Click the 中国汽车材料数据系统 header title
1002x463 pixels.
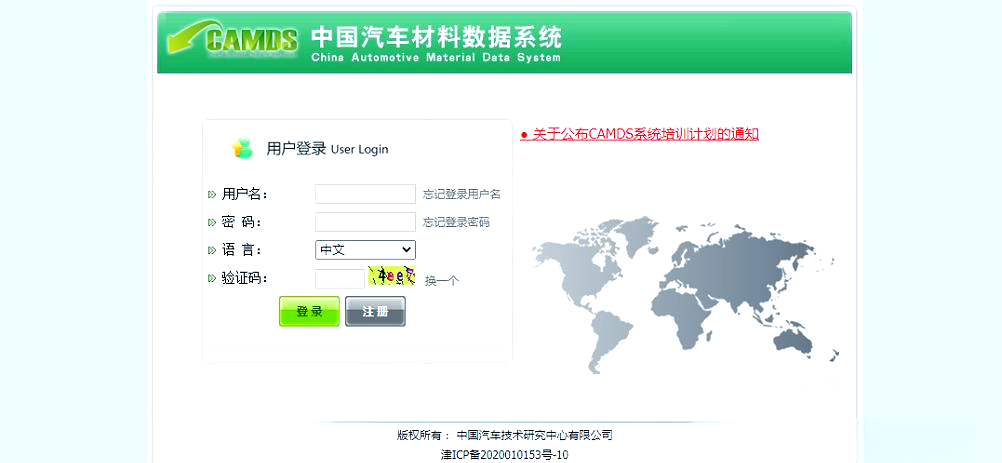pyautogui.click(x=436, y=38)
